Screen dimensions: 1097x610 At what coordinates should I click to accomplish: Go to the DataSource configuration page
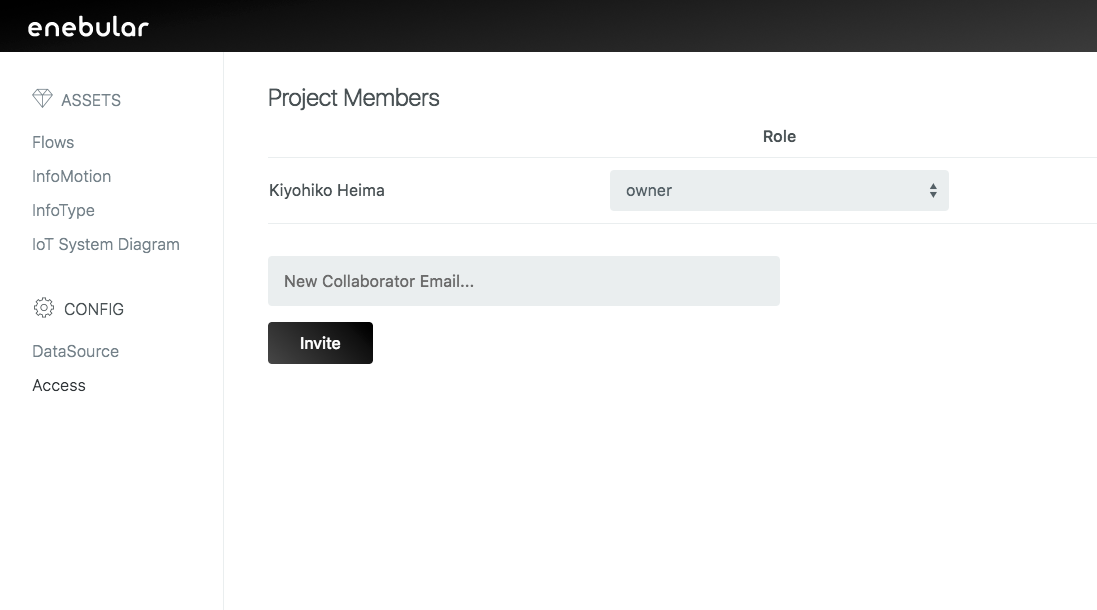(x=75, y=351)
